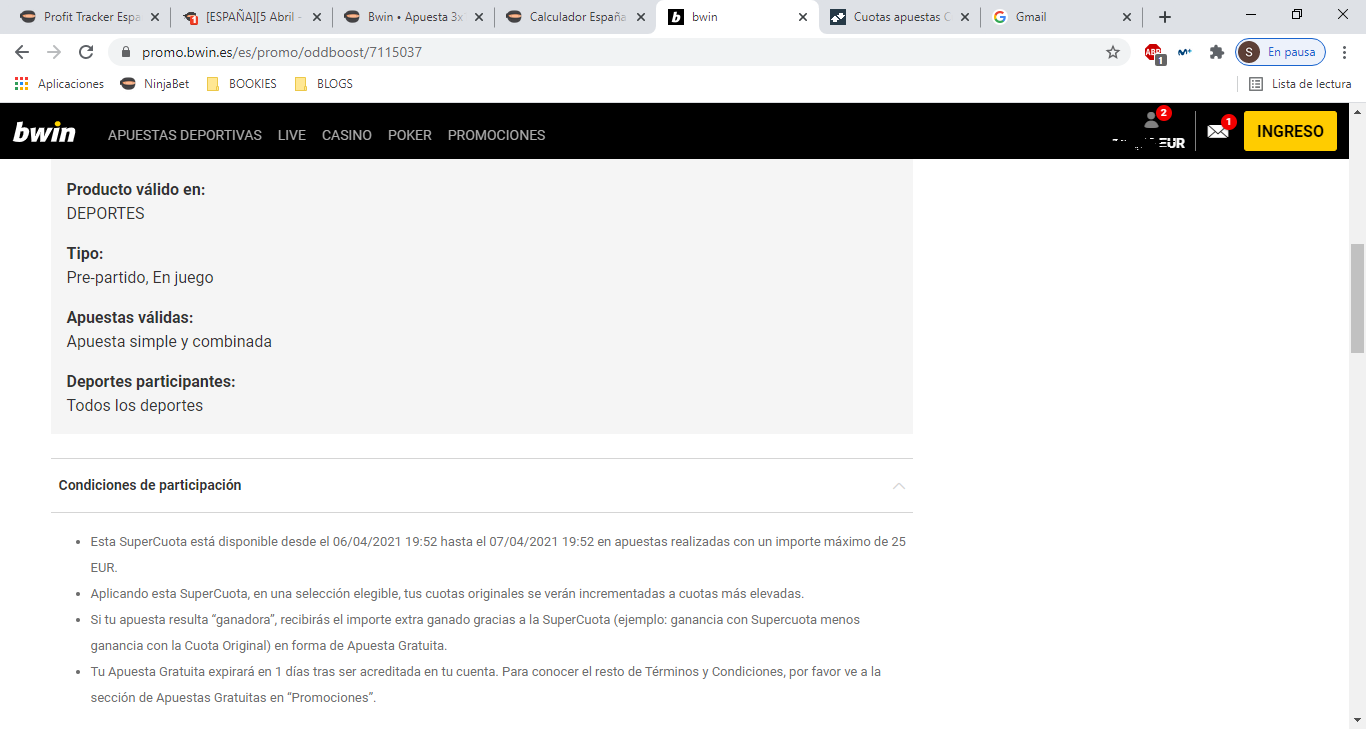
Task: Click the 'Pre-partido, En juego' text
Action: tap(140, 278)
